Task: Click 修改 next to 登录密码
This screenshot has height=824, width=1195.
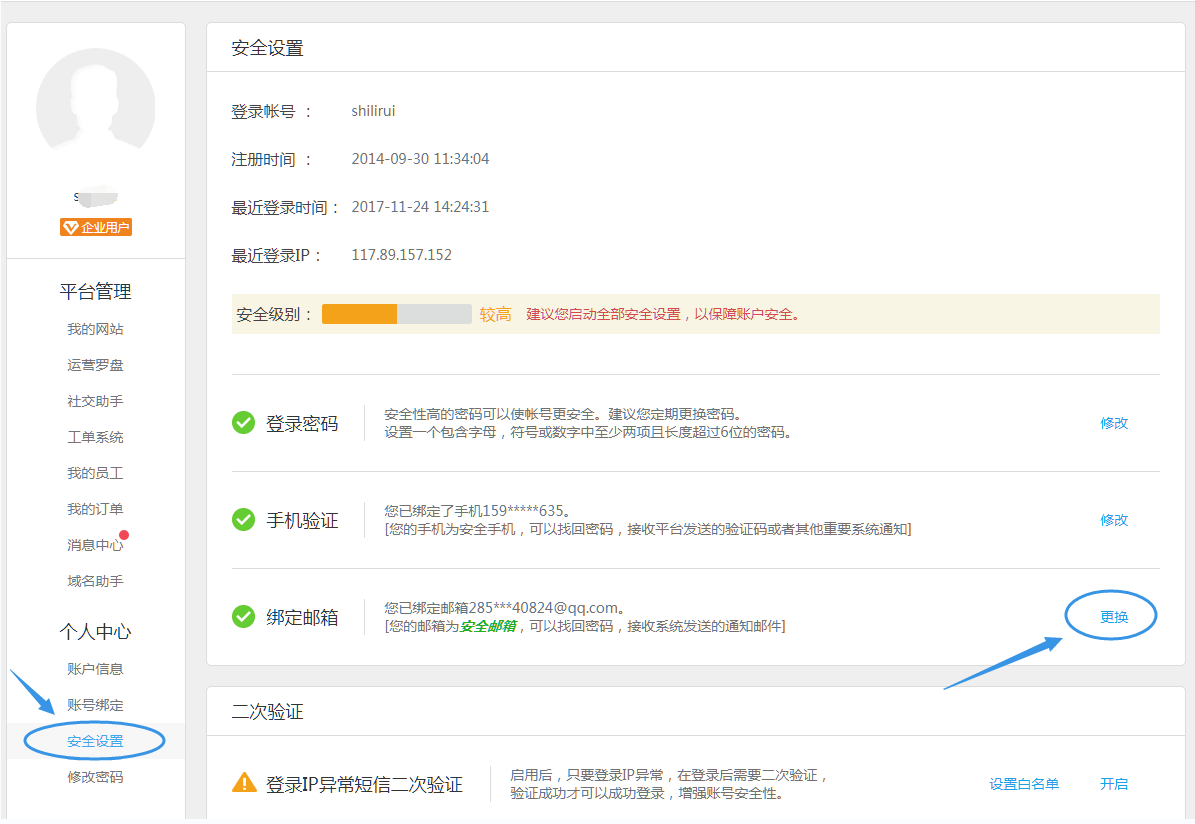Action: 1113,422
